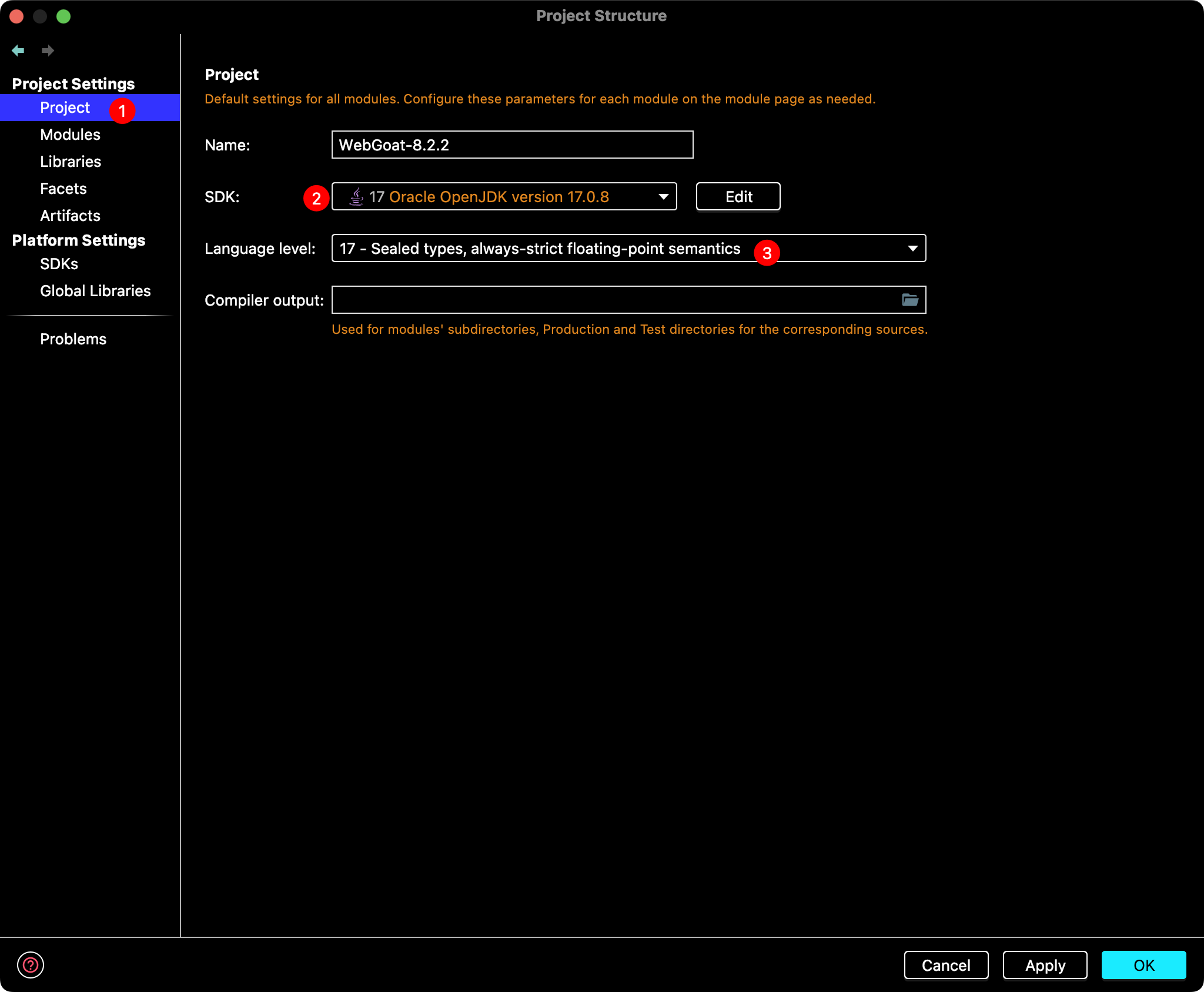Click the back navigation arrow
The height and width of the screenshot is (992, 1204).
[x=18, y=51]
